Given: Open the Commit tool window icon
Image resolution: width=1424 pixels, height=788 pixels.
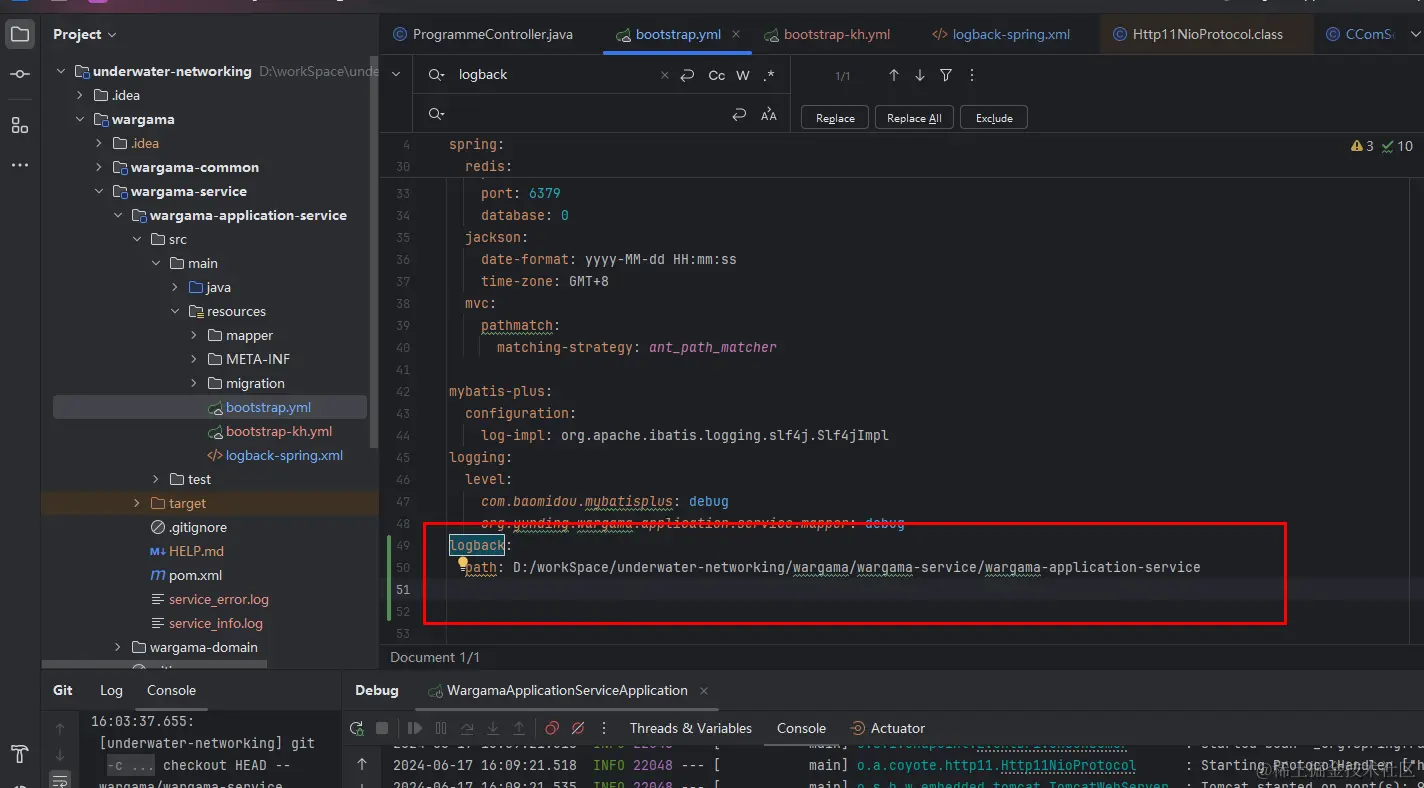Looking at the screenshot, I should [x=20, y=75].
